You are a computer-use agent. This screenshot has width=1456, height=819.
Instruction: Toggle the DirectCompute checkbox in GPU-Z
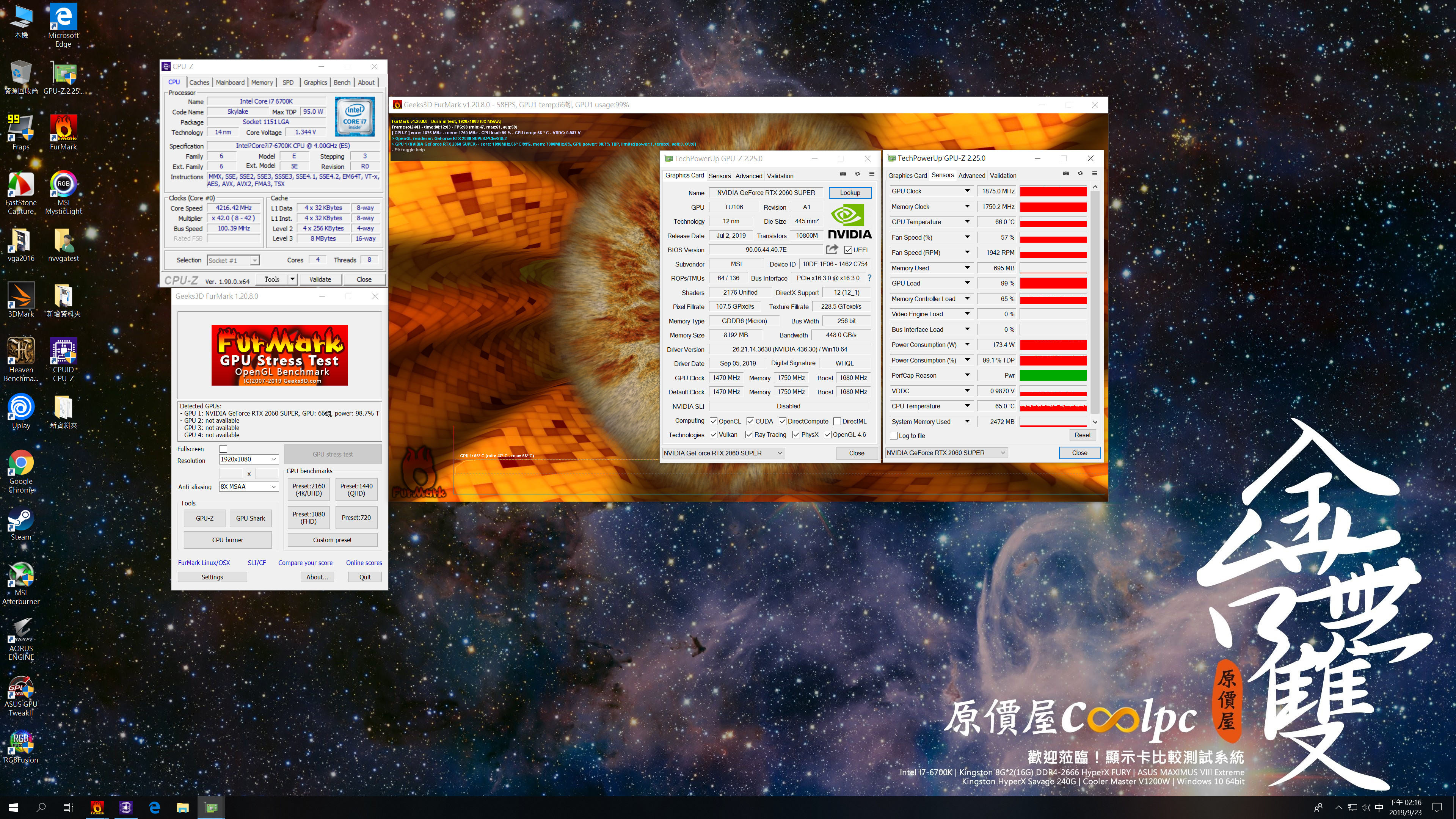point(782,421)
